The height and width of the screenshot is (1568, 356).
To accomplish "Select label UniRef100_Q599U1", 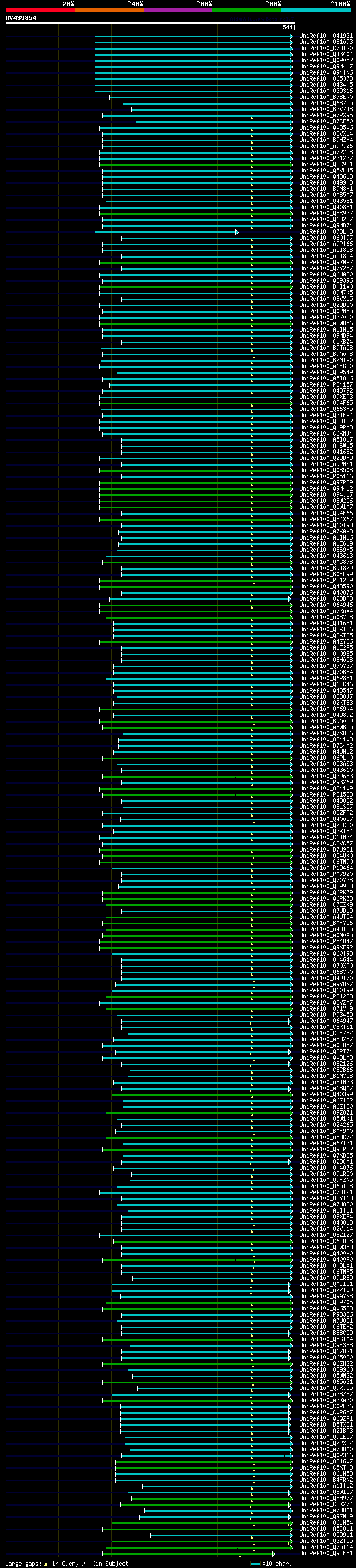I will [326, 1534].
